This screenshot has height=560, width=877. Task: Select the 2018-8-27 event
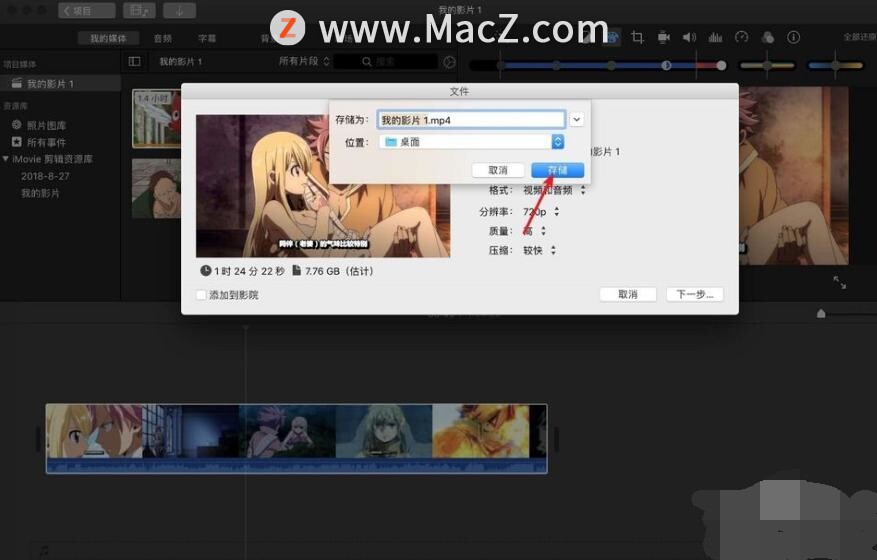tap(45, 176)
